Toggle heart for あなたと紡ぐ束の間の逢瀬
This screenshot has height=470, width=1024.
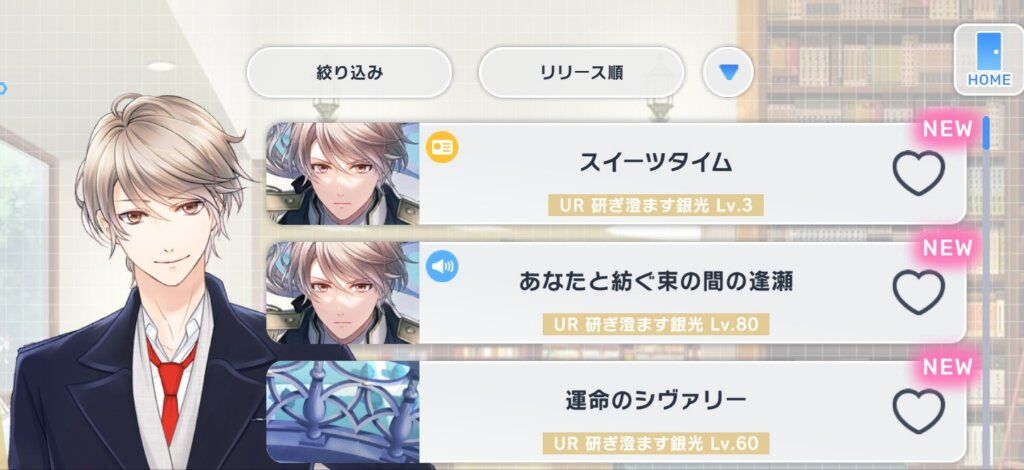click(x=918, y=292)
